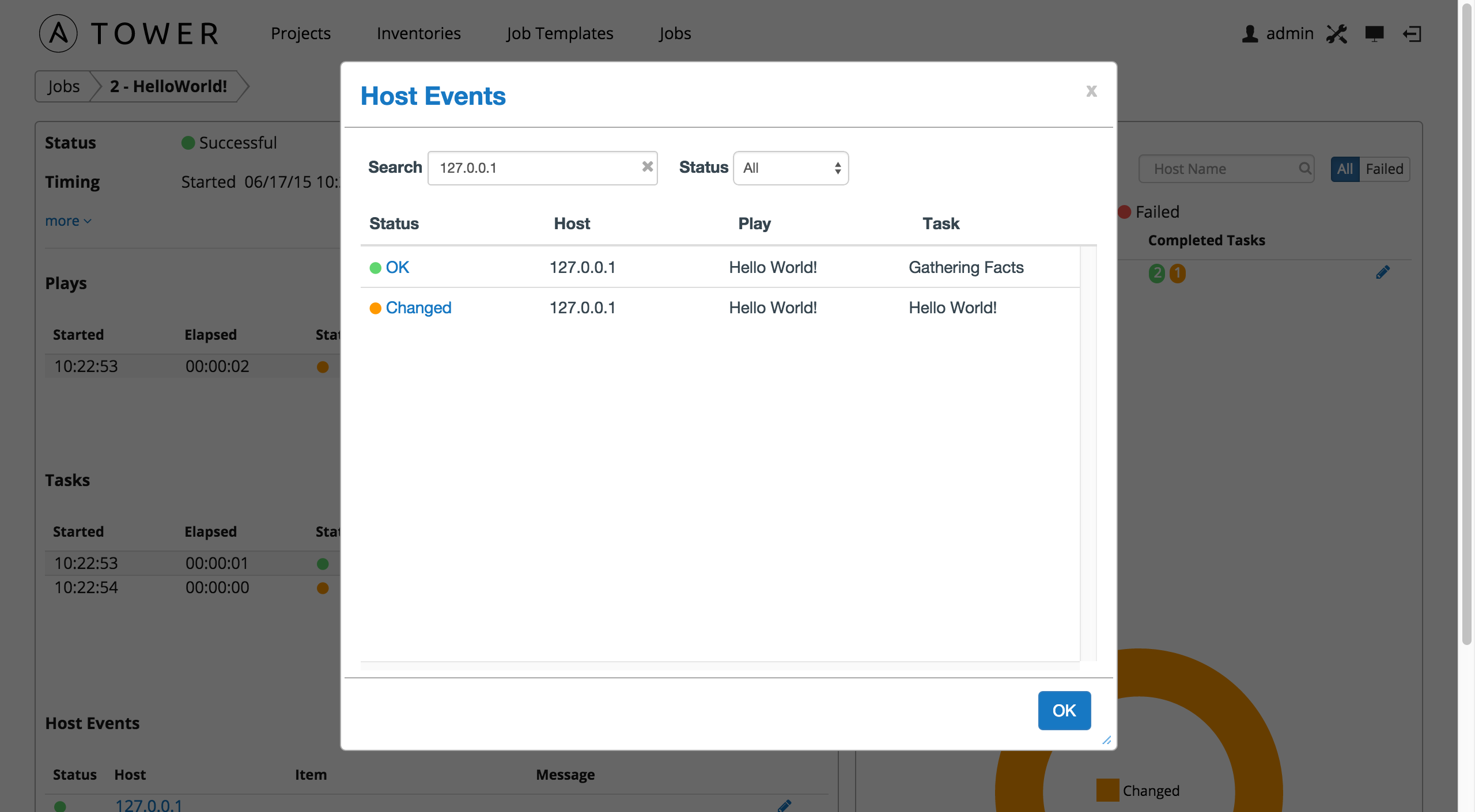Image resolution: width=1475 pixels, height=812 pixels.
Task: Open the Inventories menu item
Action: coord(419,33)
